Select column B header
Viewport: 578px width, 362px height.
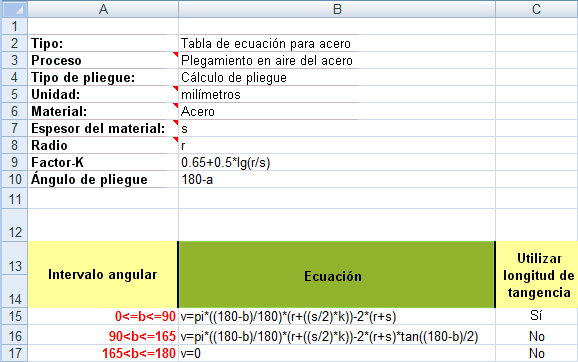tap(337, 9)
